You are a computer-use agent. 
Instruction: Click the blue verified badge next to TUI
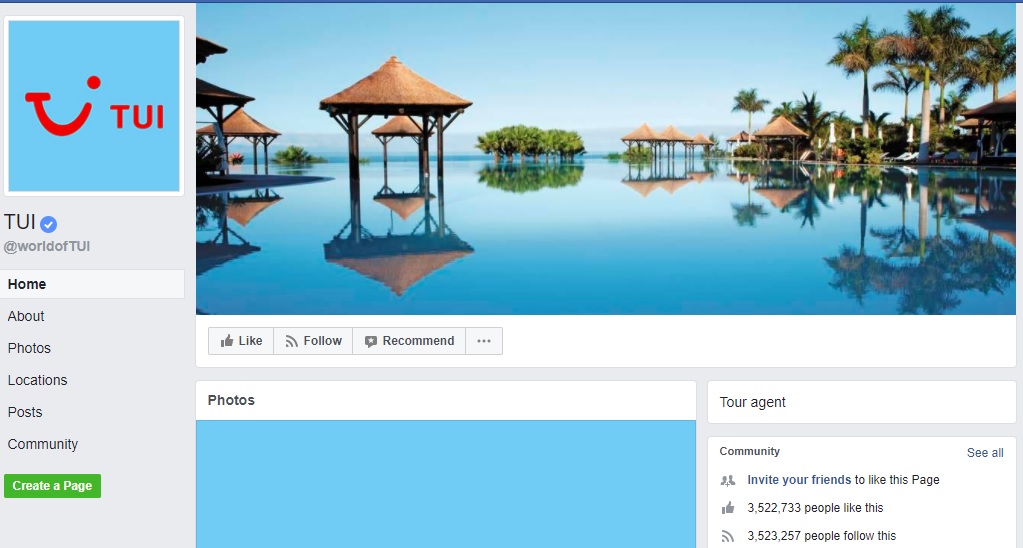[49, 224]
